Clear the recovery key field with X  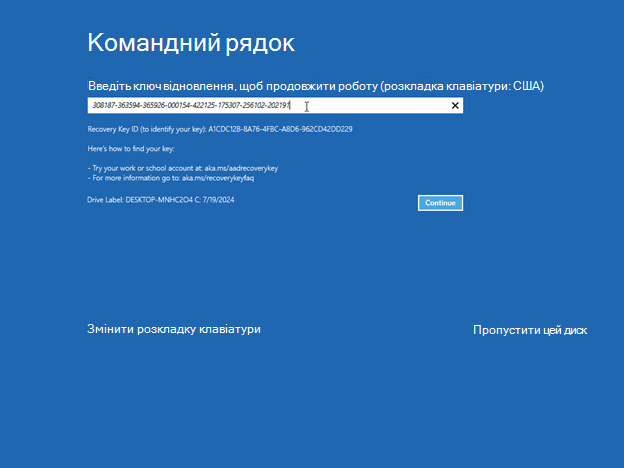coord(455,105)
